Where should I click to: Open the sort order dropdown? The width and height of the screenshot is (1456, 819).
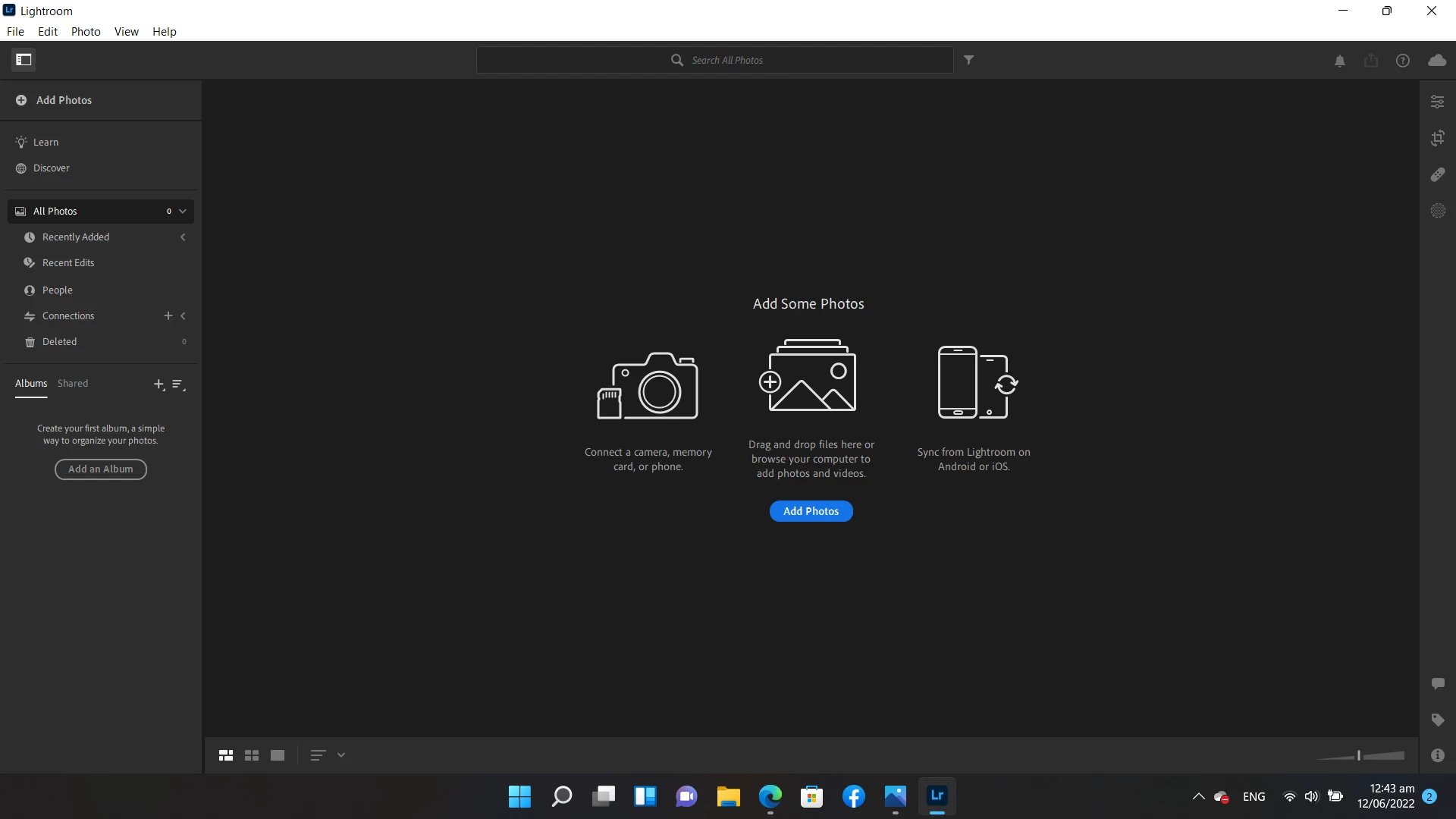341,755
